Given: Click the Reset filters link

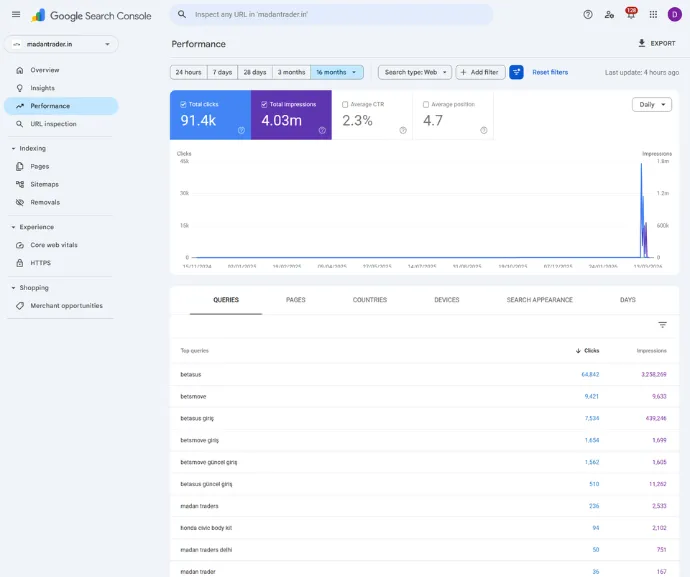Looking at the screenshot, I should click(550, 72).
